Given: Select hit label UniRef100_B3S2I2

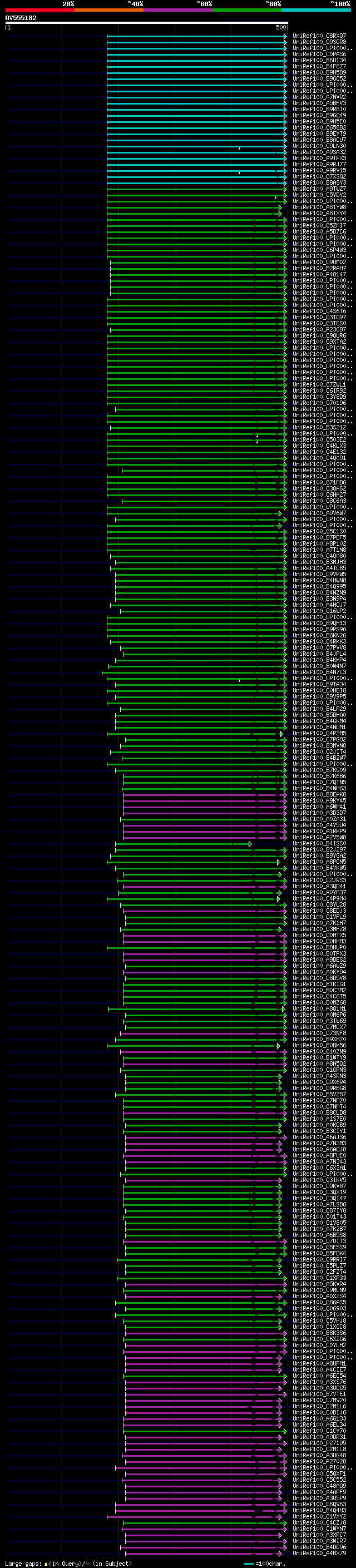Looking at the screenshot, I should tap(319, 427).
